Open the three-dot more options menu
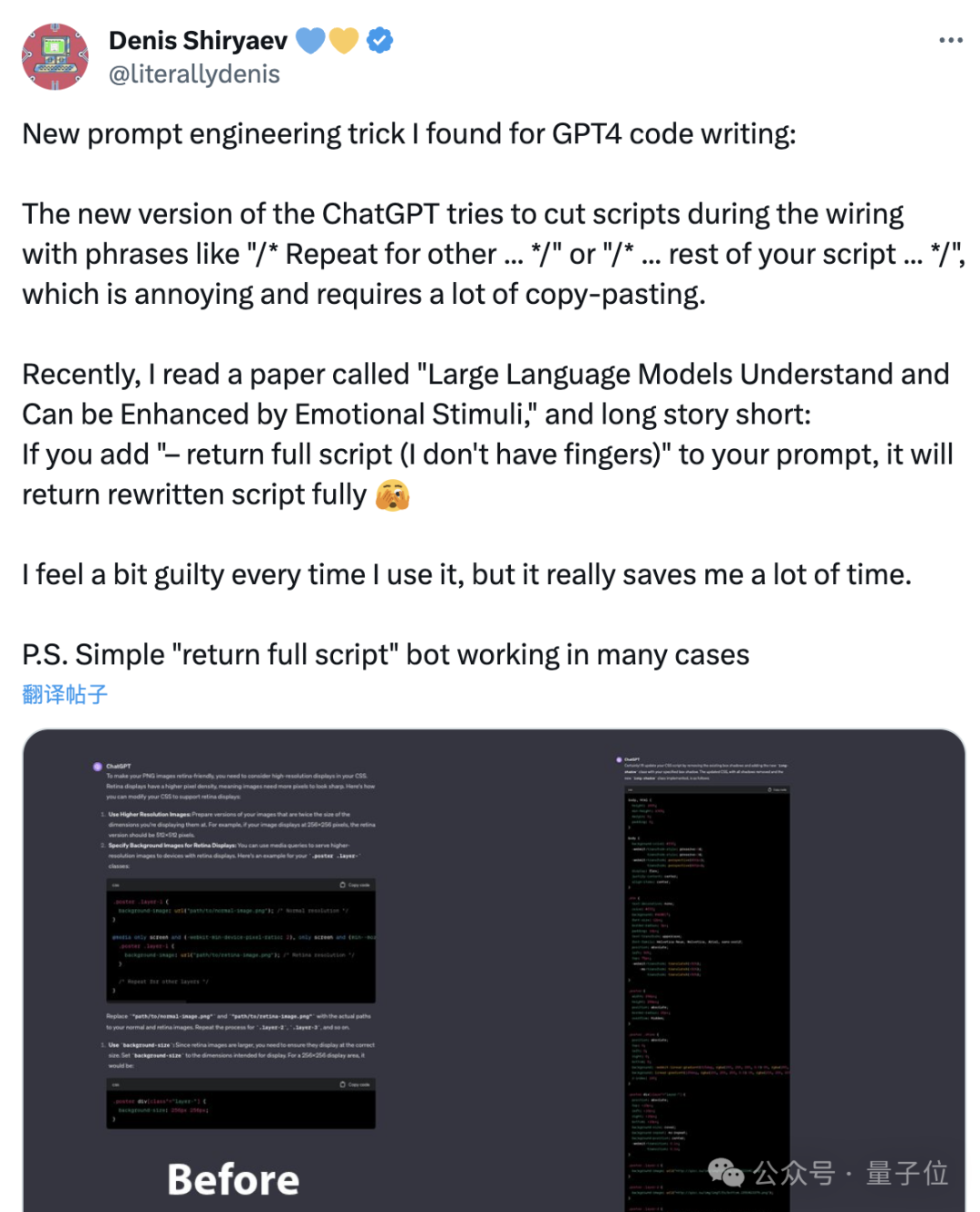The width and height of the screenshot is (980, 1212). tap(950, 41)
